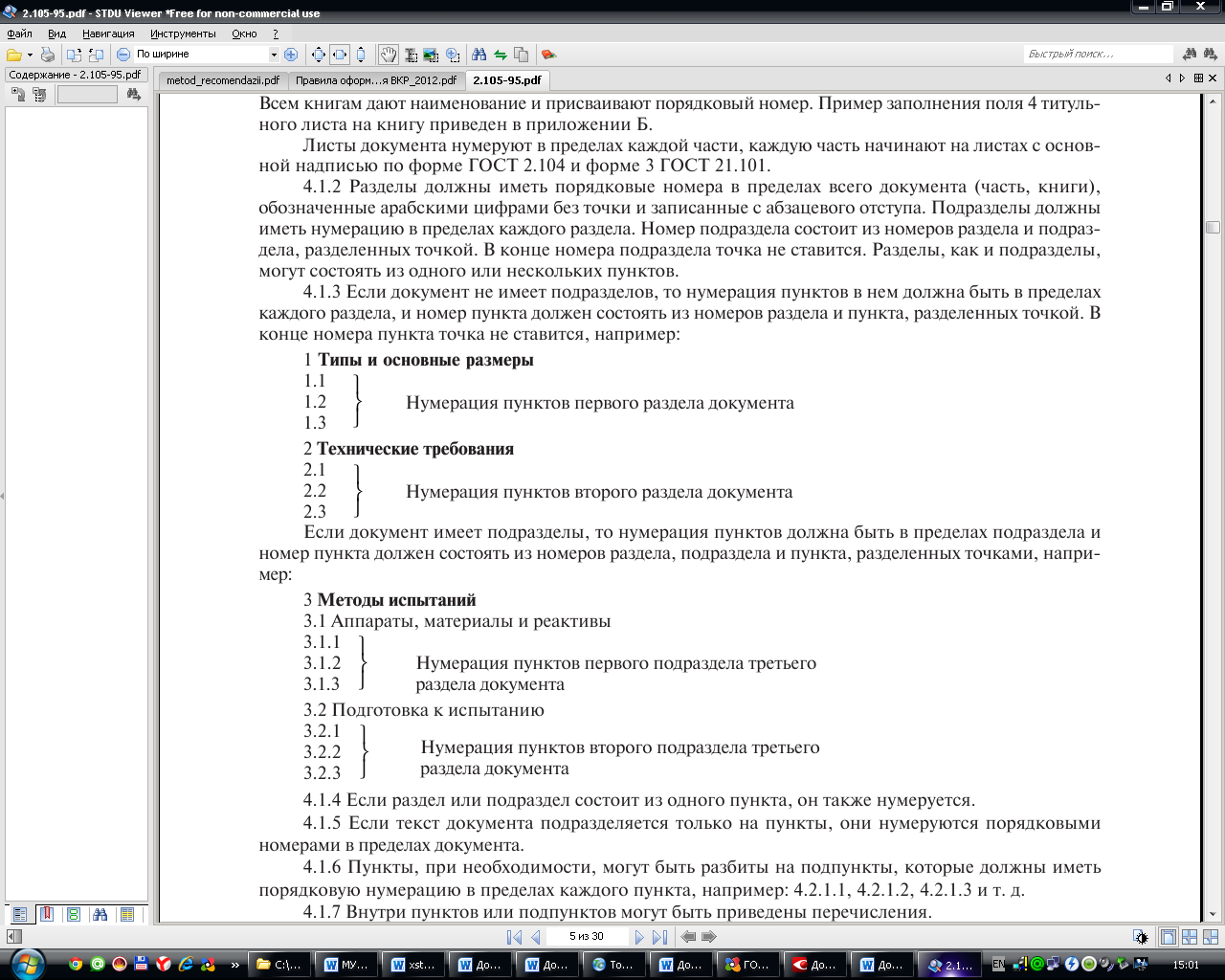Screen dimensions: 1225x980
Task: Open the Окно menu
Action: pos(244,33)
